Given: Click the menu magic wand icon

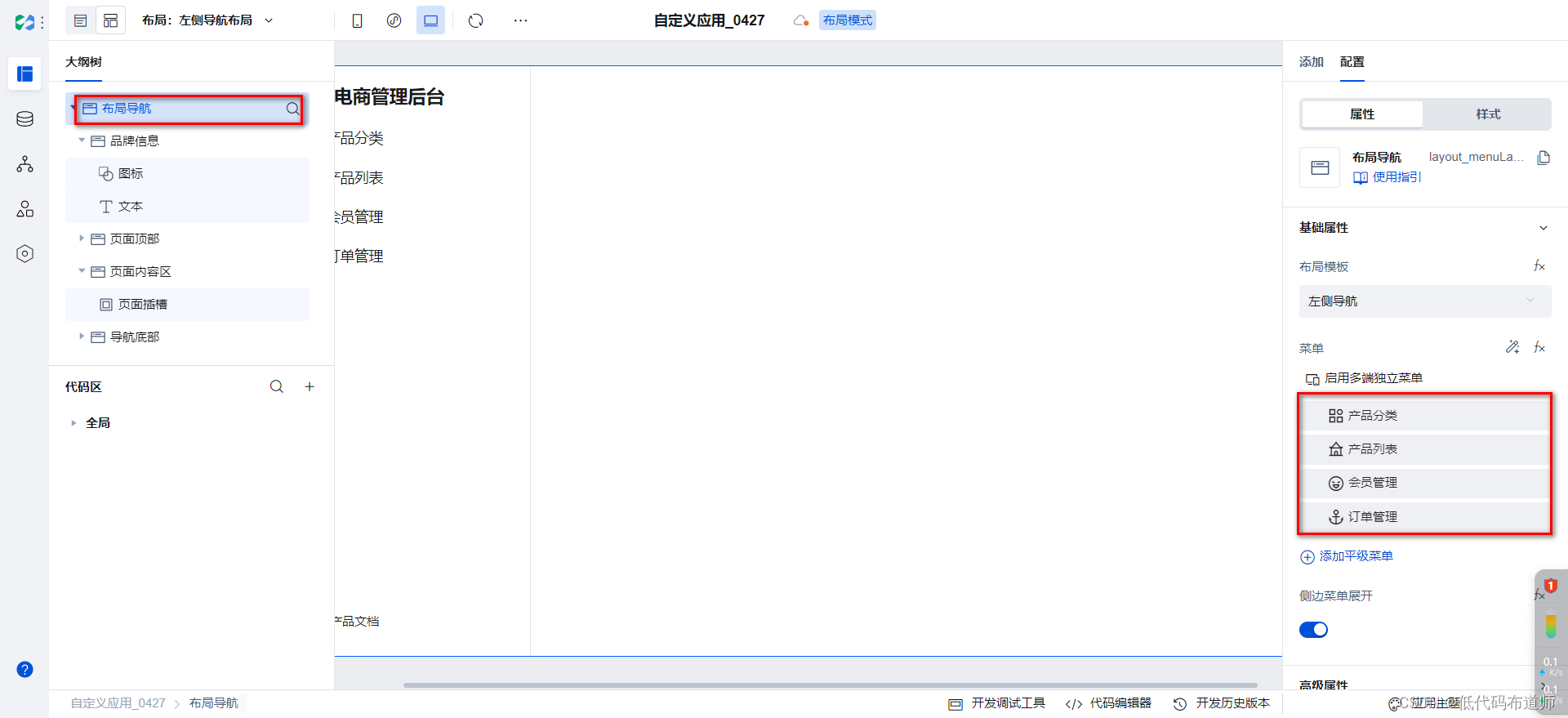Looking at the screenshot, I should 1512,347.
